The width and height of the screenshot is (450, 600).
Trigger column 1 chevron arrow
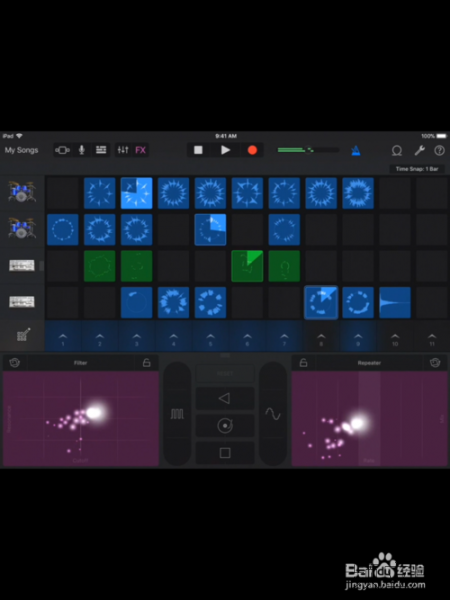click(x=63, y=337)
